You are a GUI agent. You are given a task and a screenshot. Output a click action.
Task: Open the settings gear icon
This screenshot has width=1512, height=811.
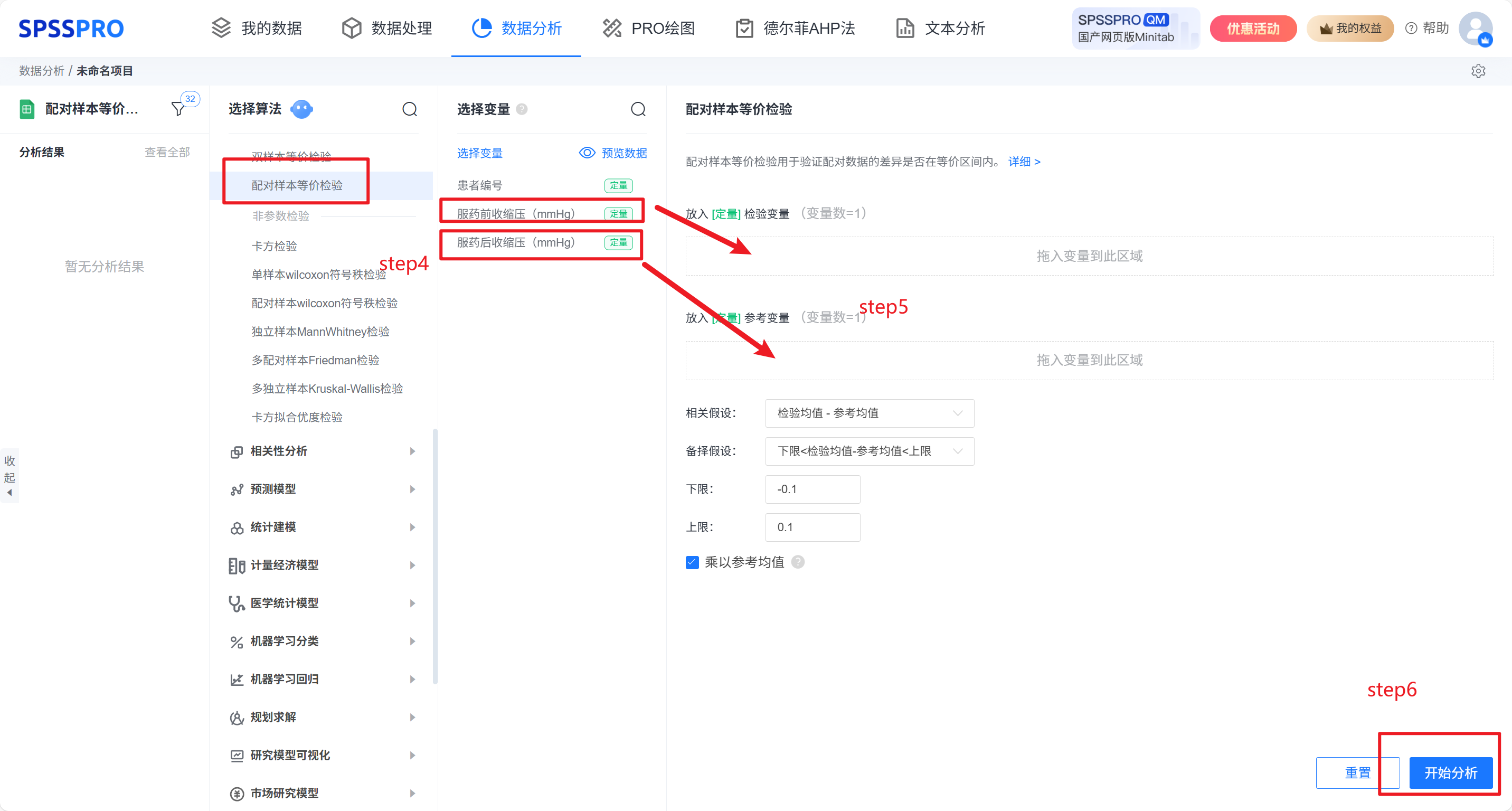1478,71
